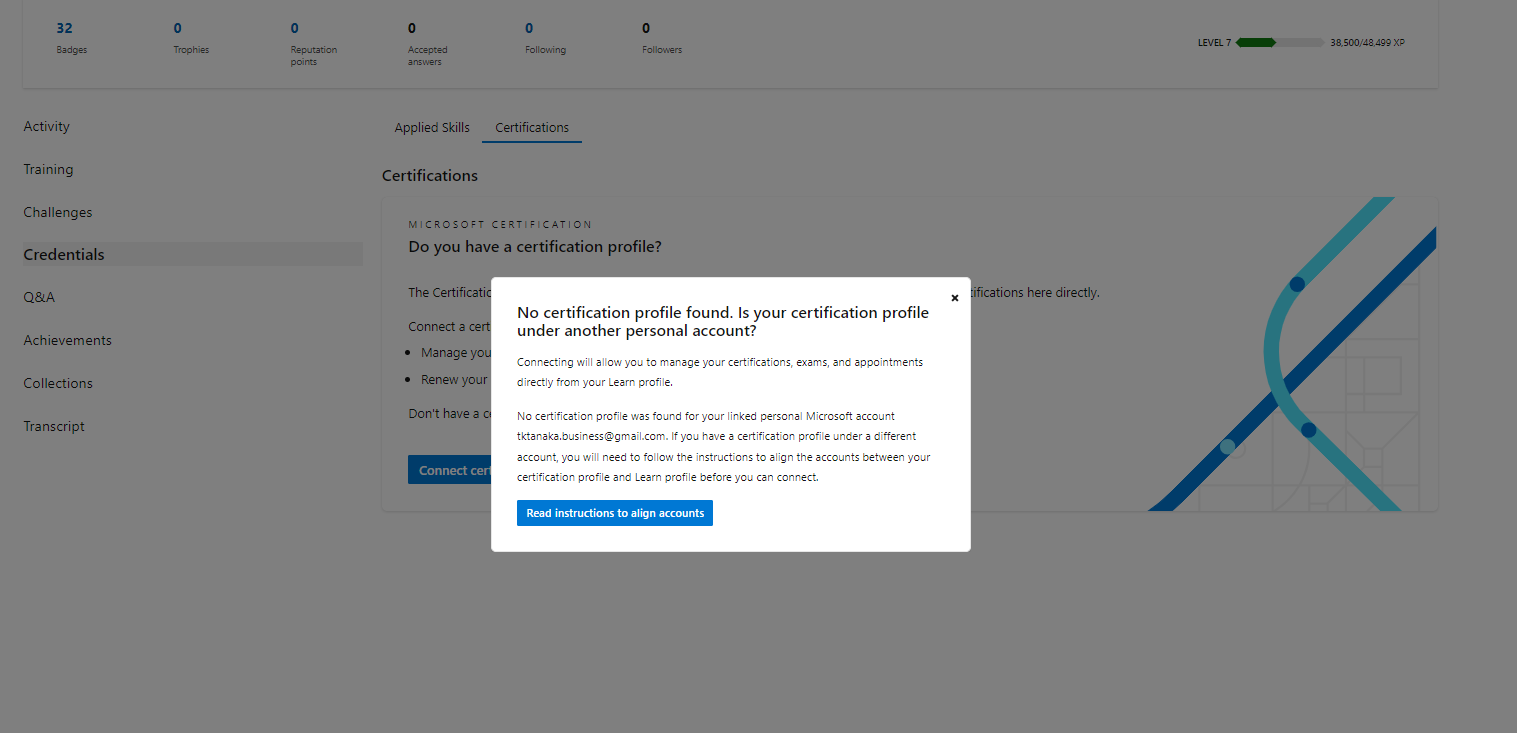Switch to the Applied Skills tab

(x=432, y=127)
